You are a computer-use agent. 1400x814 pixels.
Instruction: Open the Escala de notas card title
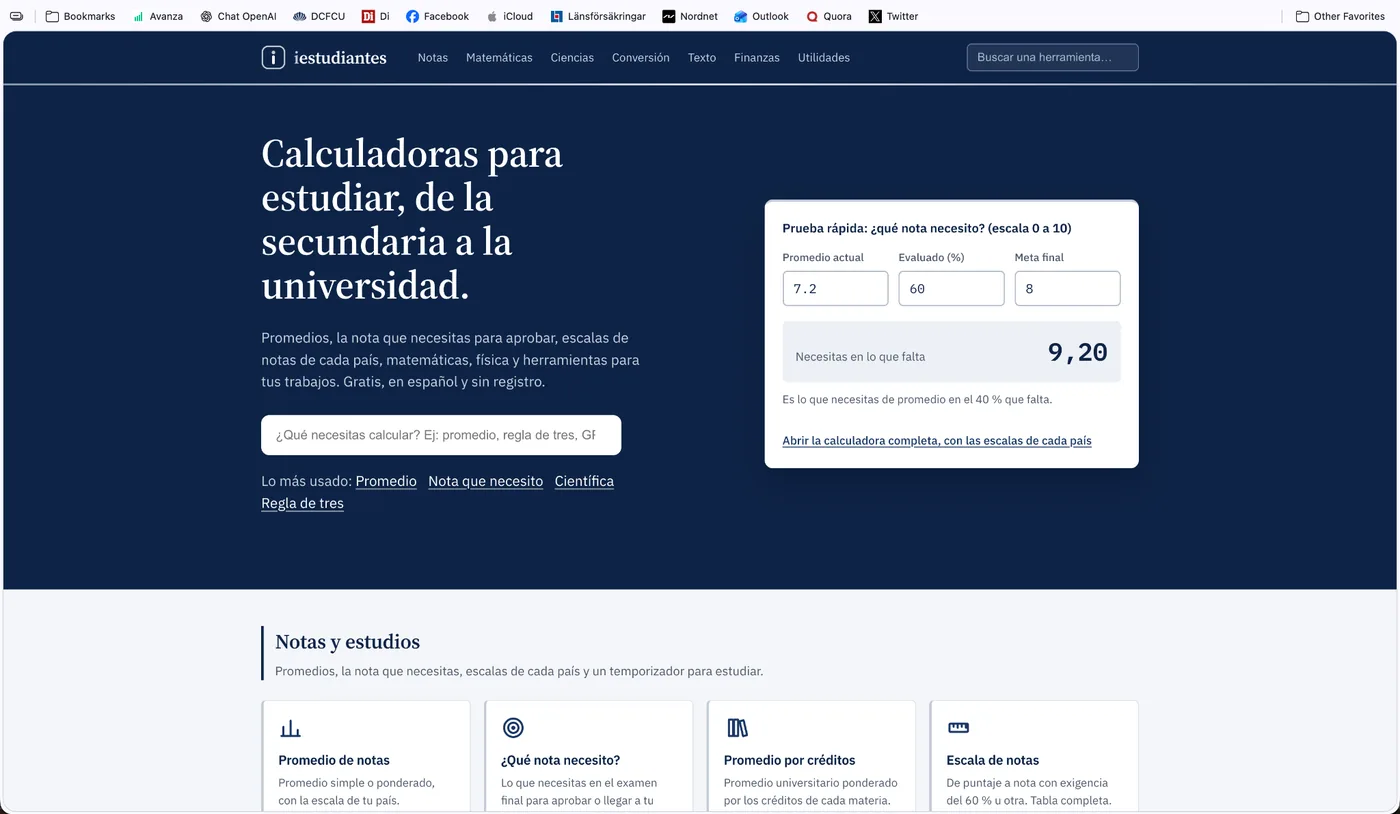(993, 760)
